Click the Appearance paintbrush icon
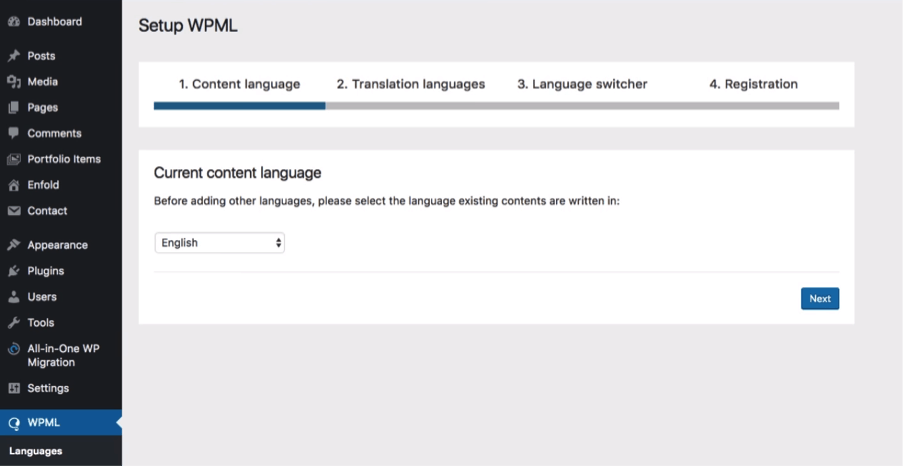 (x=14, y=245)
